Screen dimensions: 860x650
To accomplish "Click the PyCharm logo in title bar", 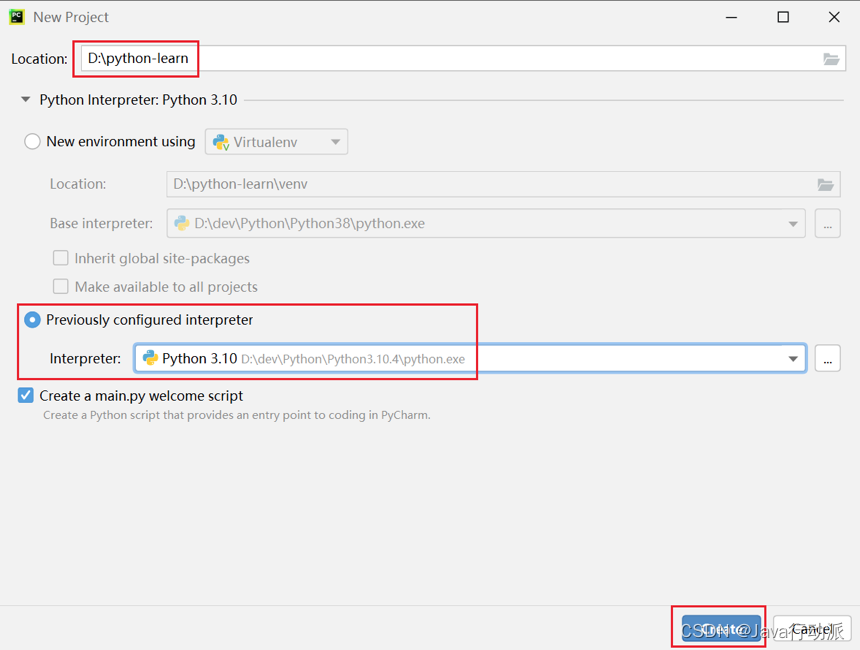I will 17,17.
